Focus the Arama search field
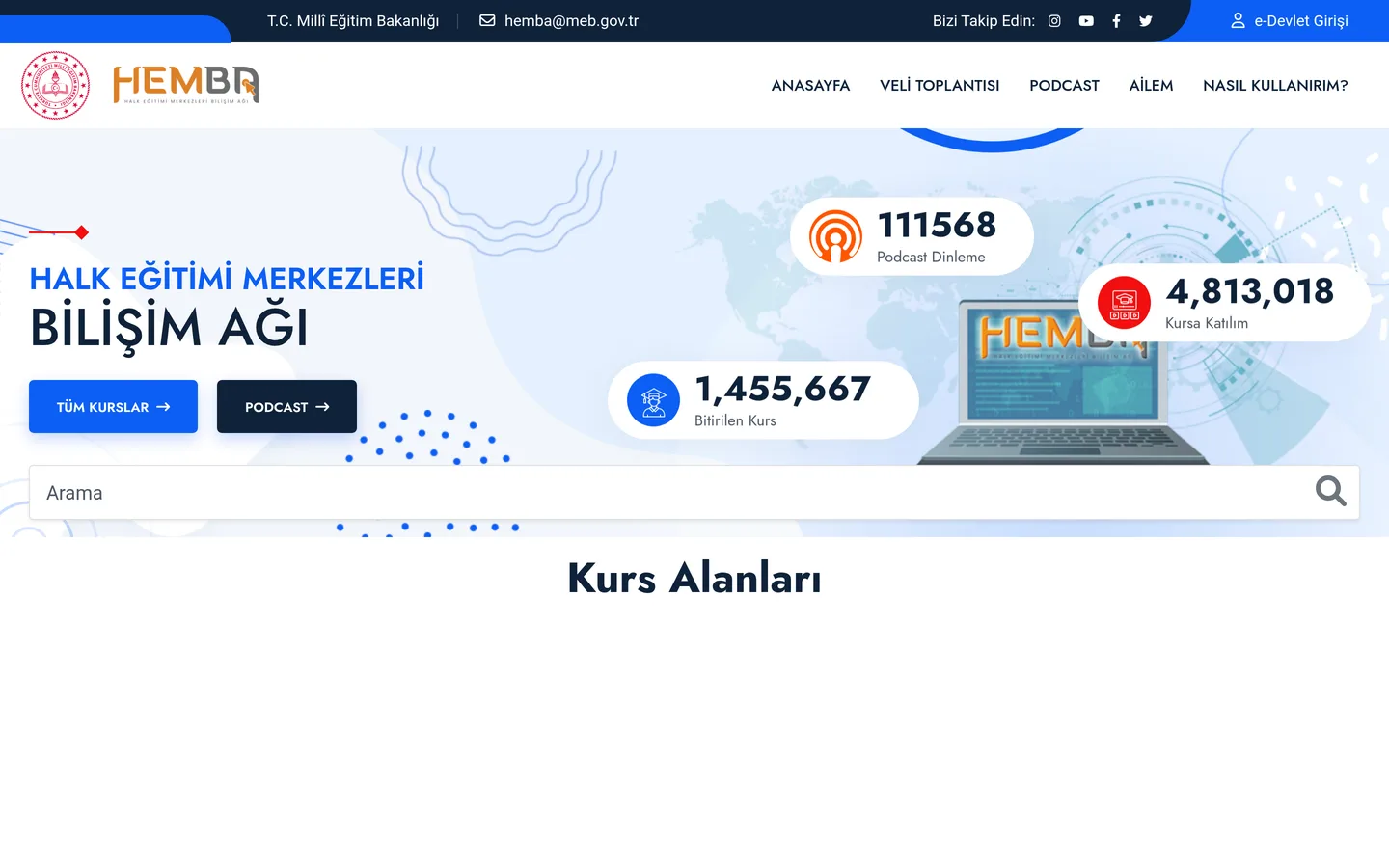Image resolution: width=1389 pixels, height=868 pixels. [x=694, y=493]
